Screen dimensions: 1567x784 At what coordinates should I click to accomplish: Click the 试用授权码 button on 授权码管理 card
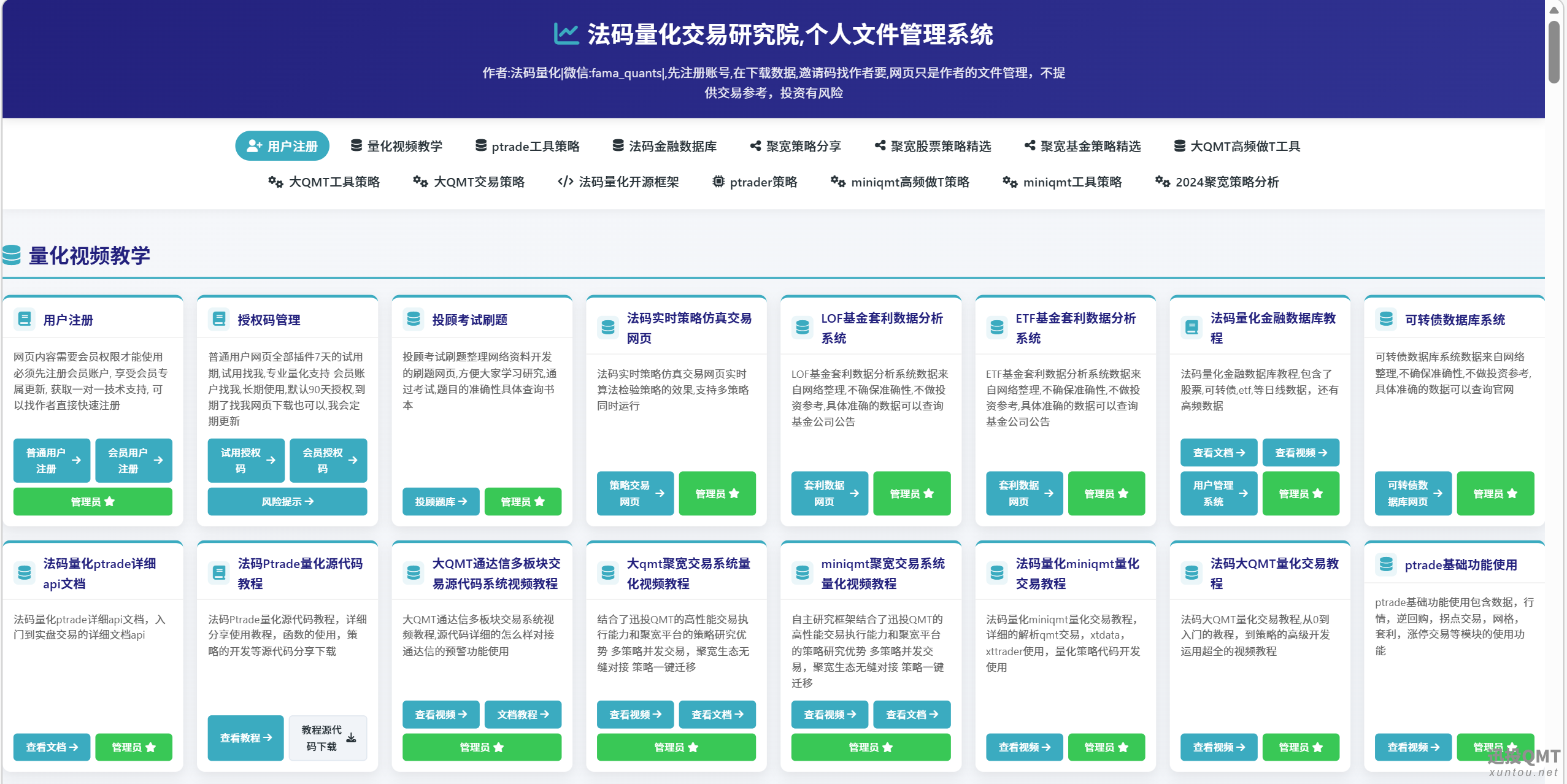[245, 461]
